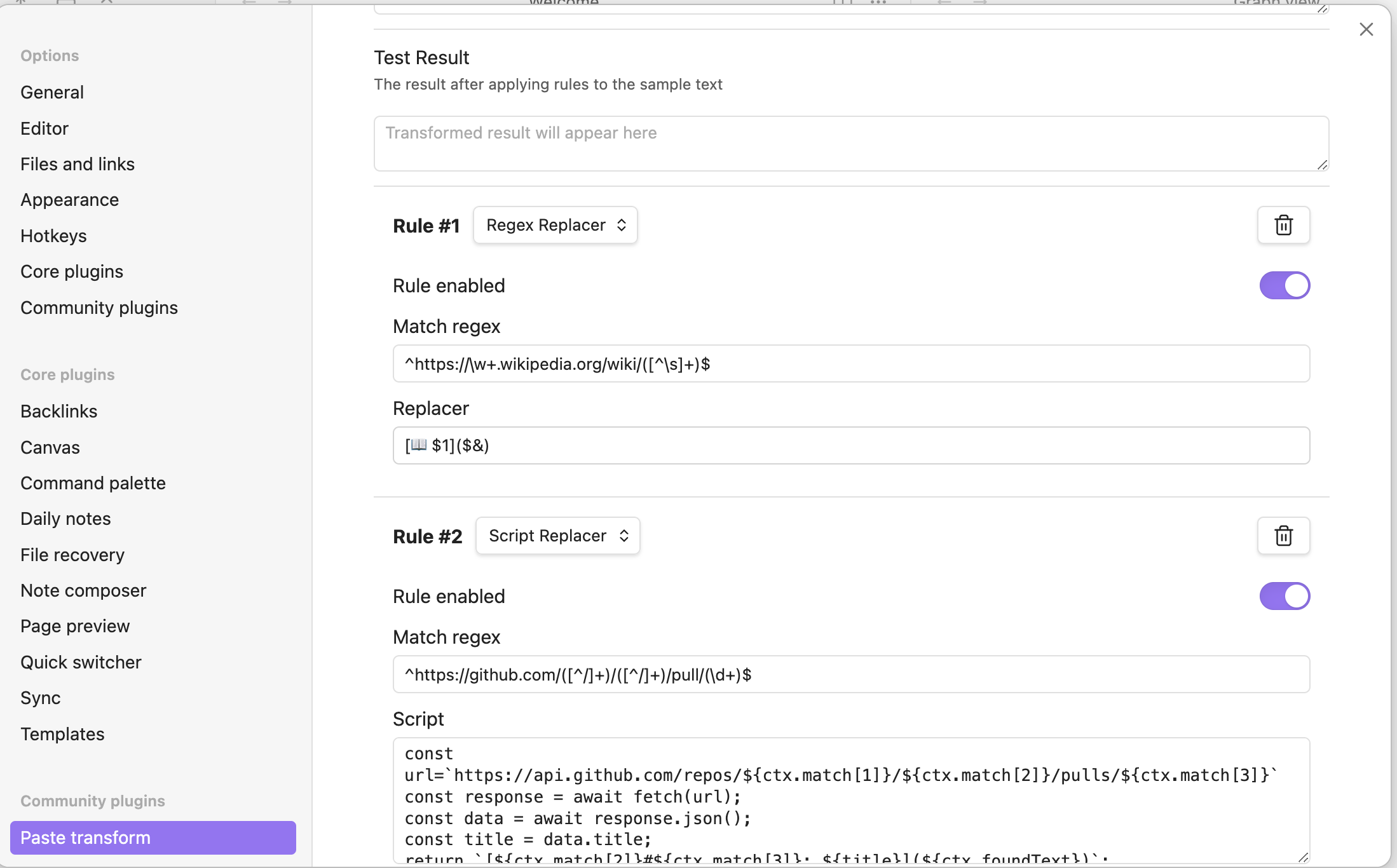The width and height of the screenshot is (1397, 868).
Task: Grab Script textarea resize handle
Action: 1303,857
